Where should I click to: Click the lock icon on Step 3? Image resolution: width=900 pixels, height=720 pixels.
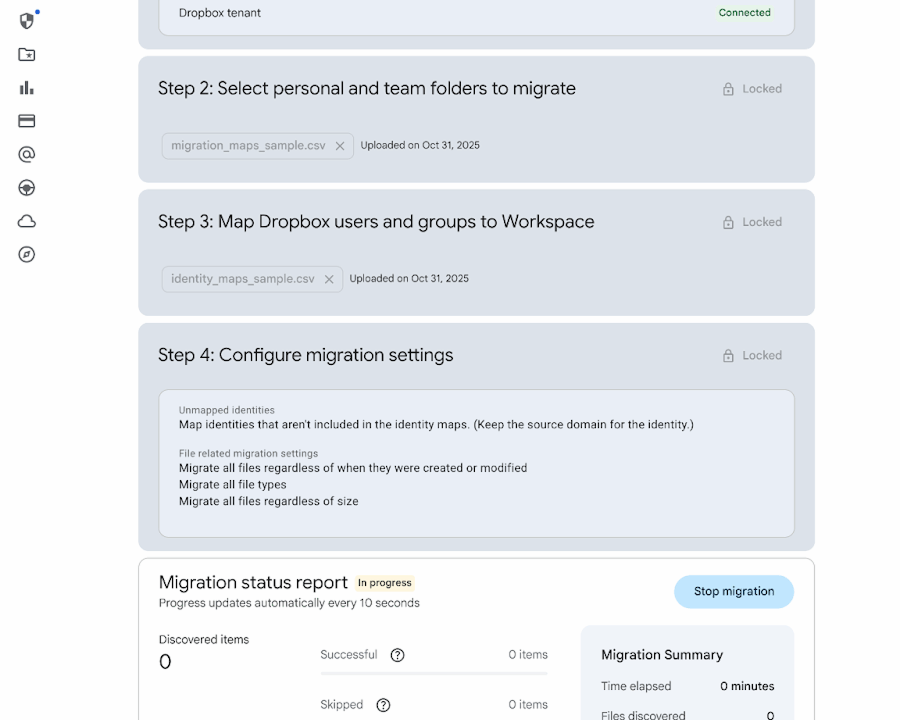coord(727,221)
